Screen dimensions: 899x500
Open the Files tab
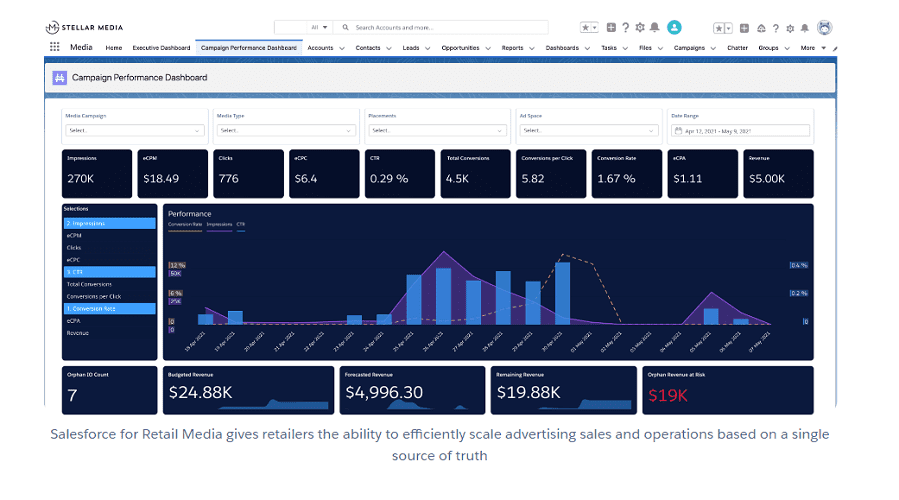645,48
